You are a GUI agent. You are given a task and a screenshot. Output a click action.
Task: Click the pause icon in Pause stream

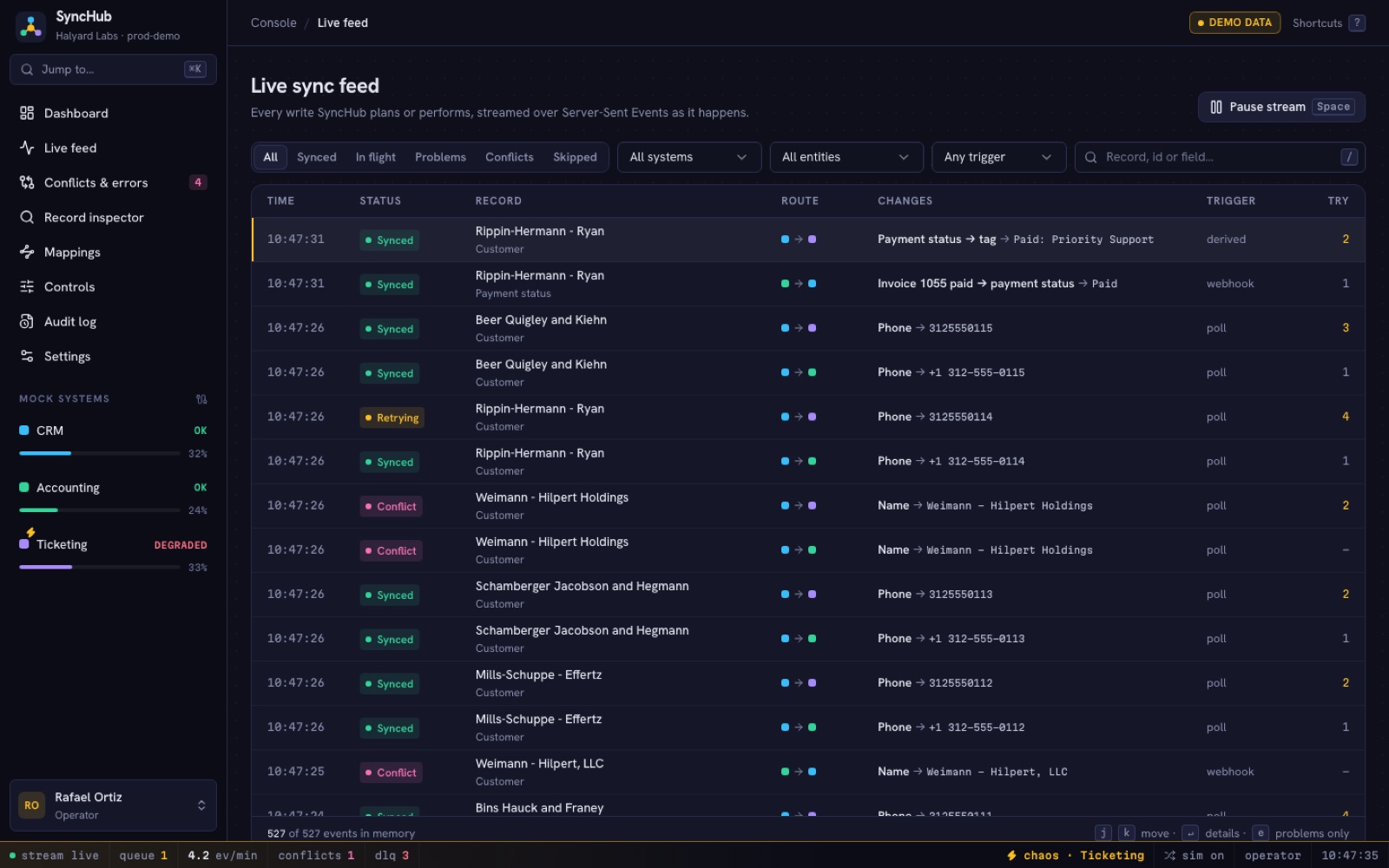point(1216,107)
